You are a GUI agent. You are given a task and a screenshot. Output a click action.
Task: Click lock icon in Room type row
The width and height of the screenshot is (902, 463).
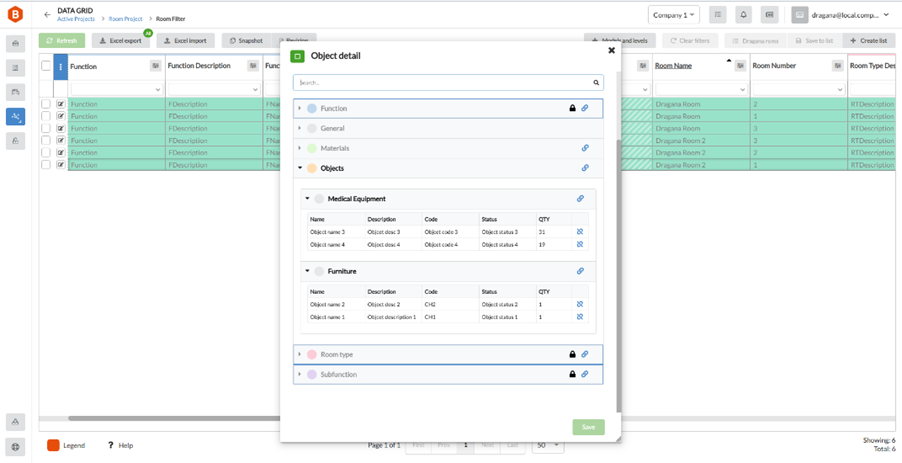coord(572,354)
